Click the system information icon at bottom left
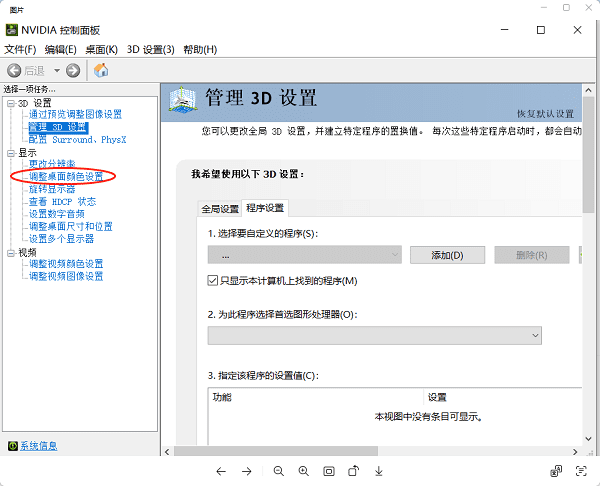 (x=13, y=446)
